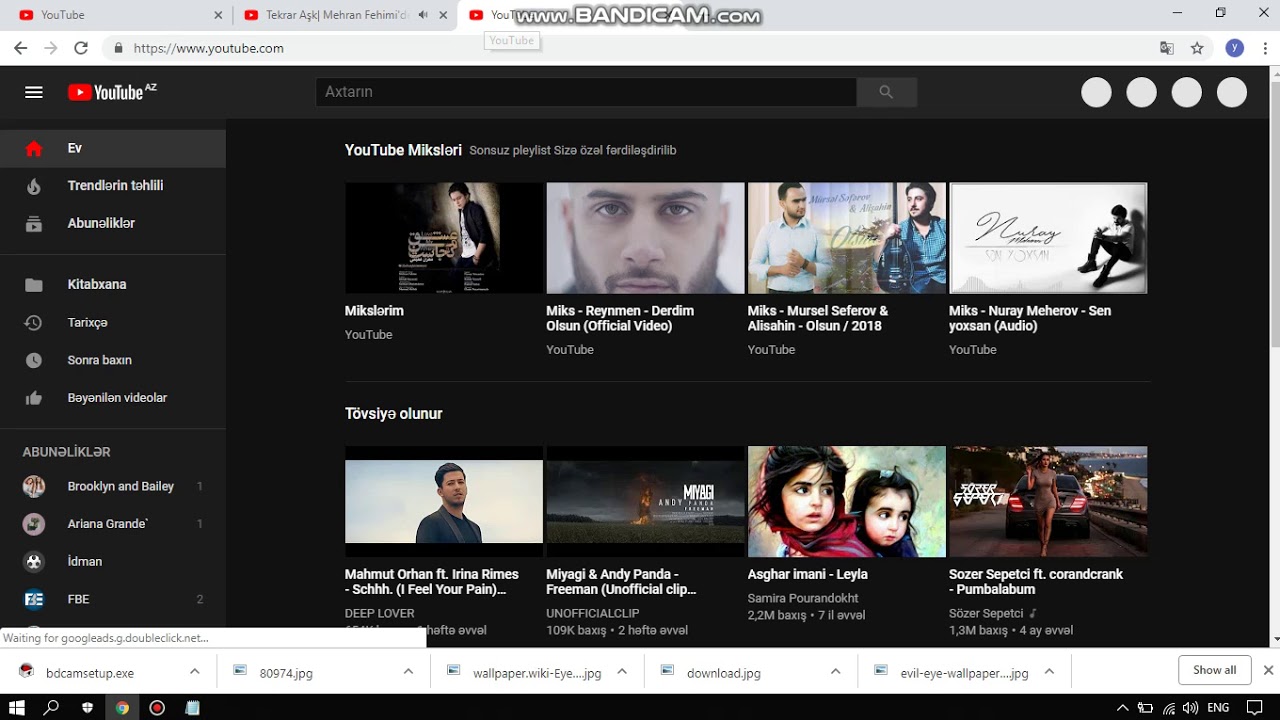Click the Trendlərin təhlili flame icon

pyautogui.click(x=34, y=186)
